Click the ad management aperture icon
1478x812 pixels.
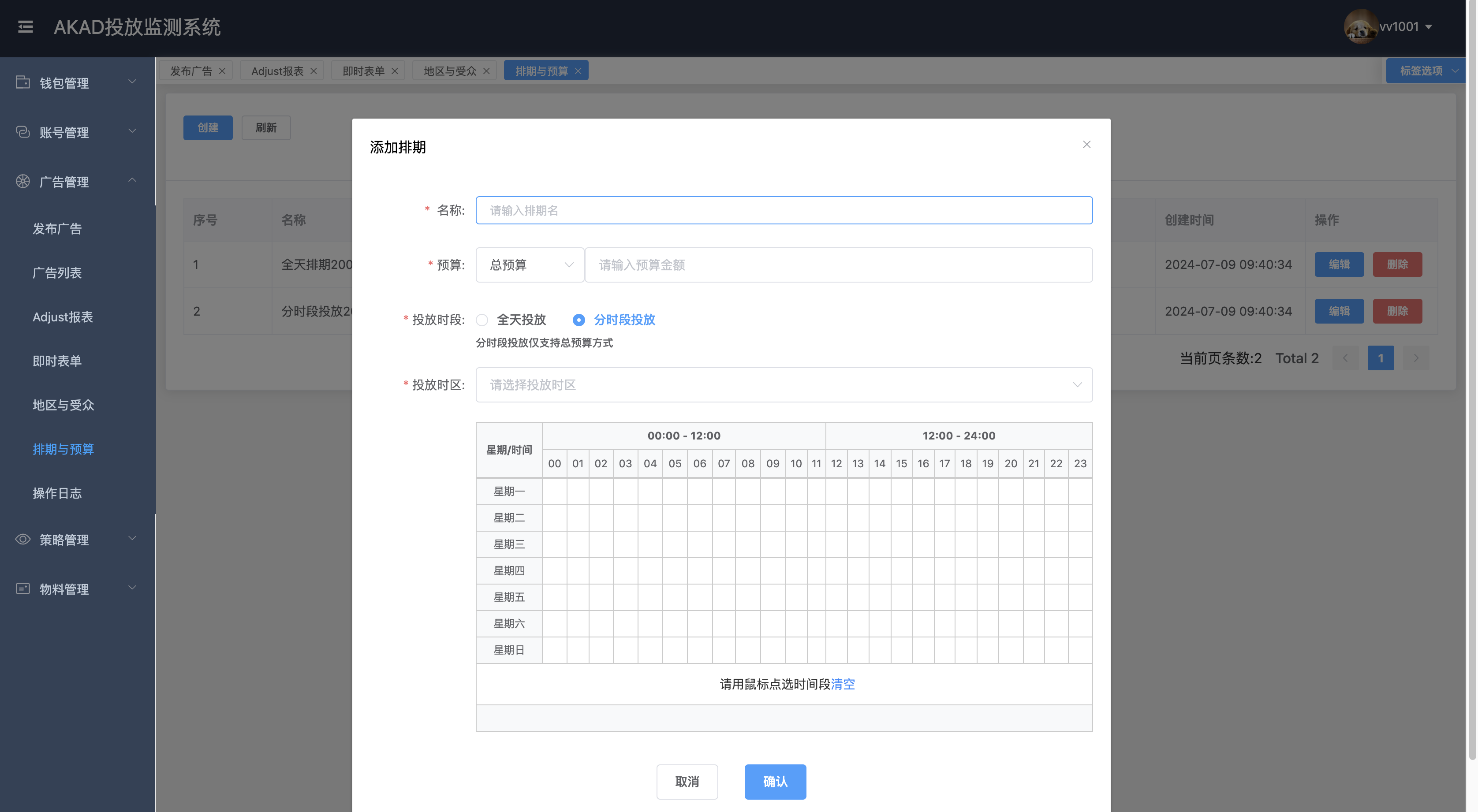22,181
